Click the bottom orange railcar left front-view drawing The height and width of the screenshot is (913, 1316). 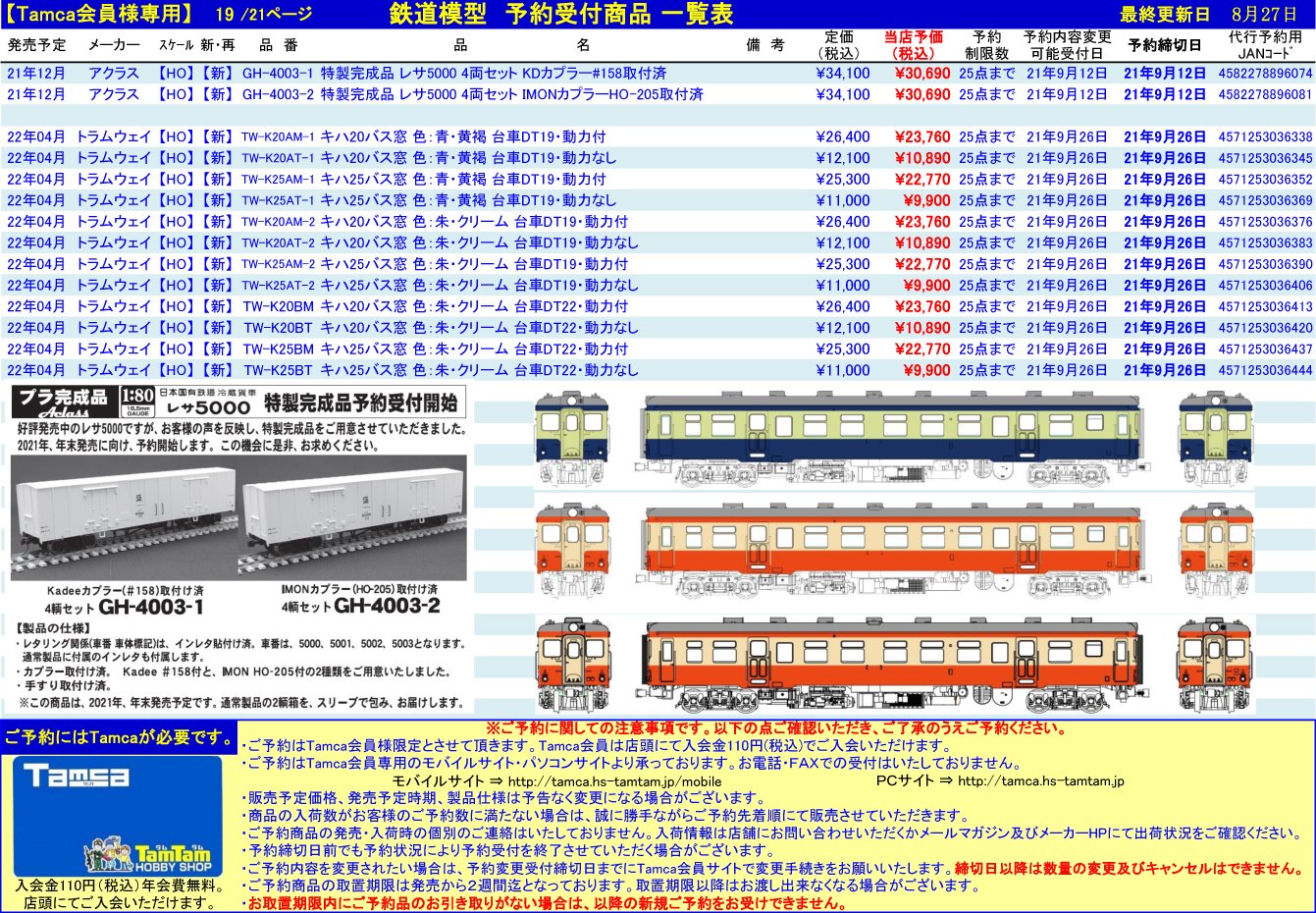(x=571, y=666)
